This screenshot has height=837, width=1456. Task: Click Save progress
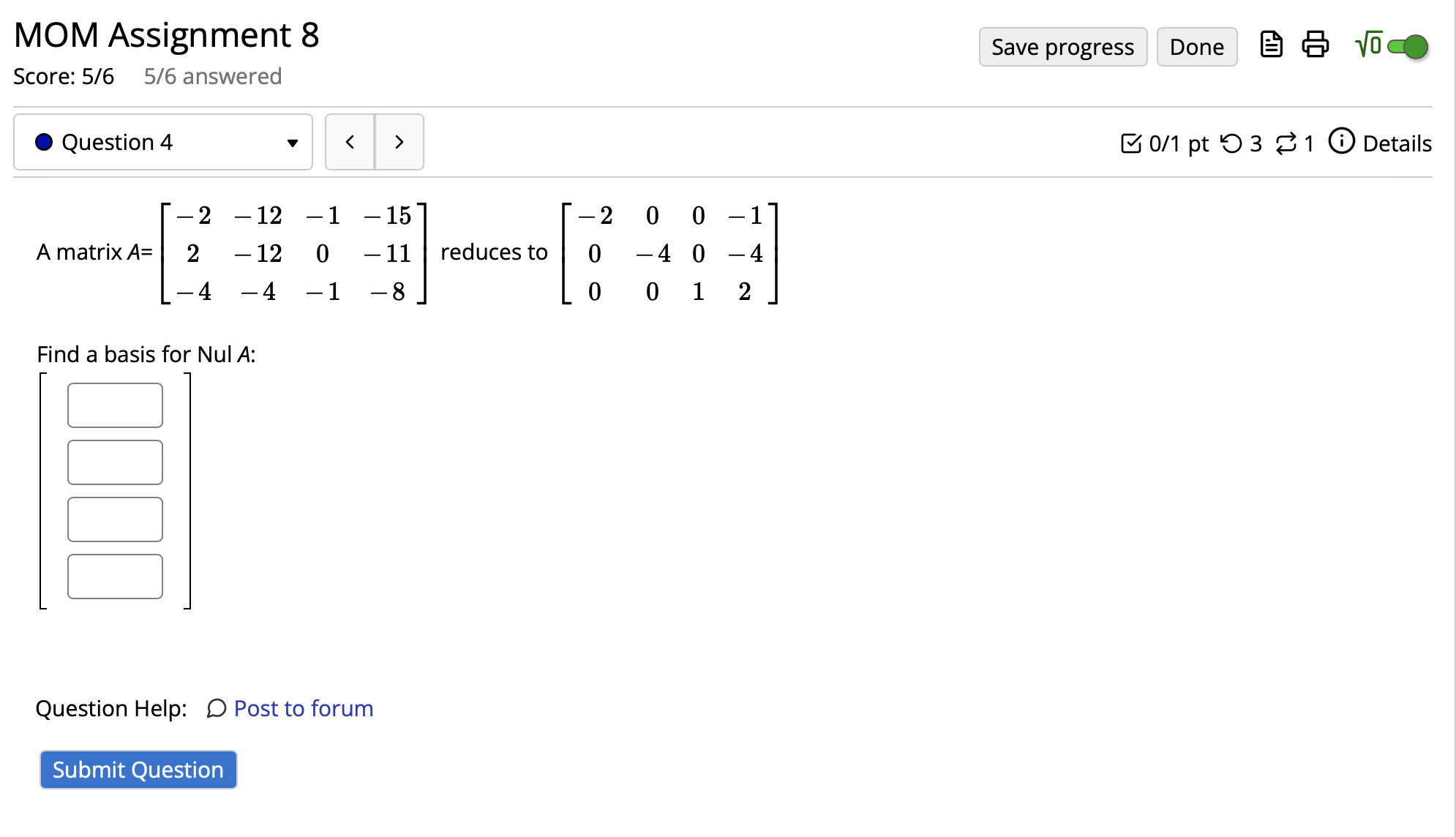(x=1062, y=46)
